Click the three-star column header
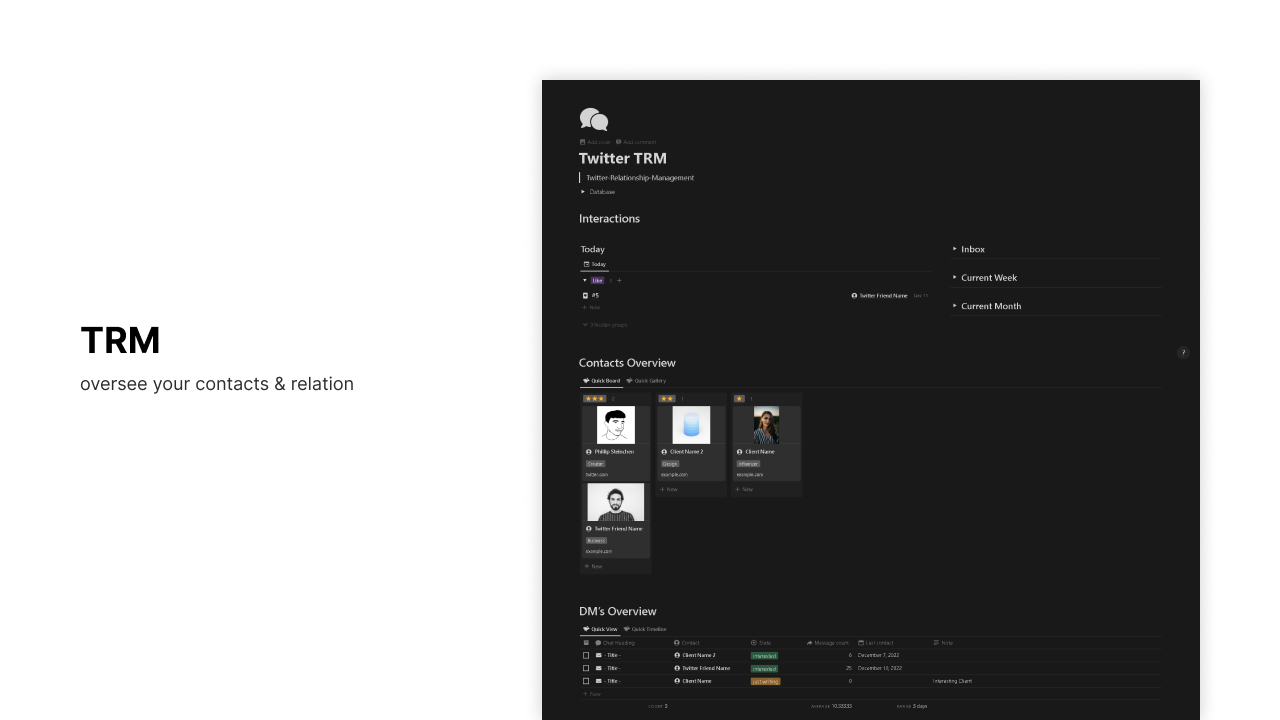1280x720 pixels. click(x=595, y=398)
